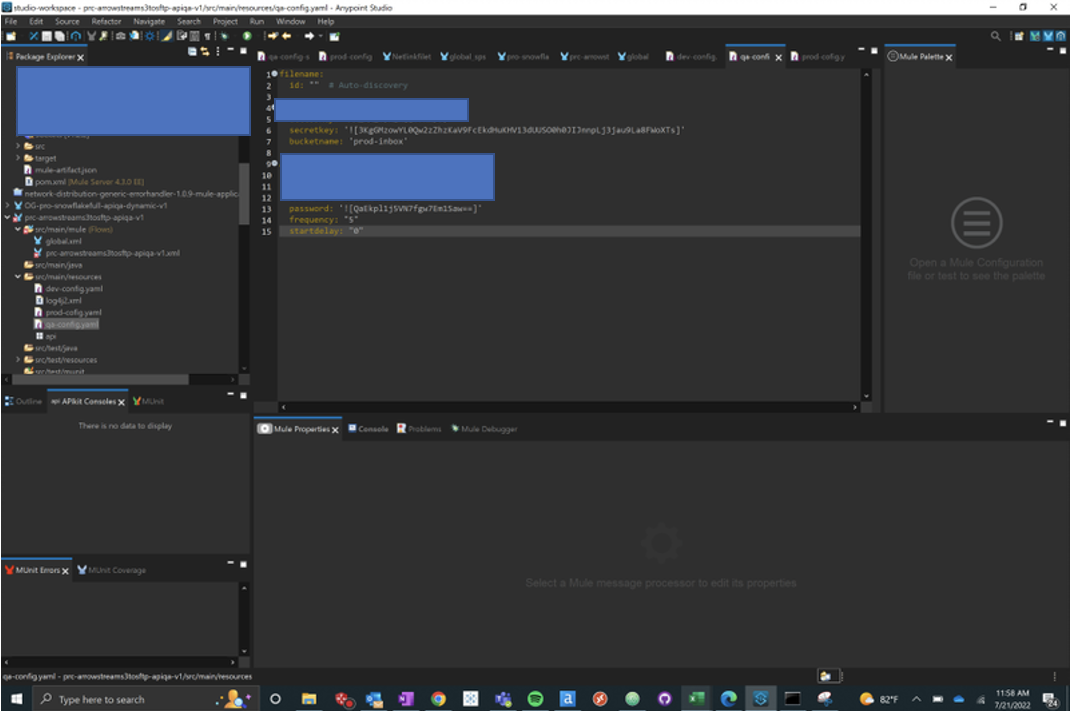Collapse prc-arrowstreams3tosftp-apiqa-v1 project
The width and height of the screenshot is (1071, 711).
(x=8, y=217)
